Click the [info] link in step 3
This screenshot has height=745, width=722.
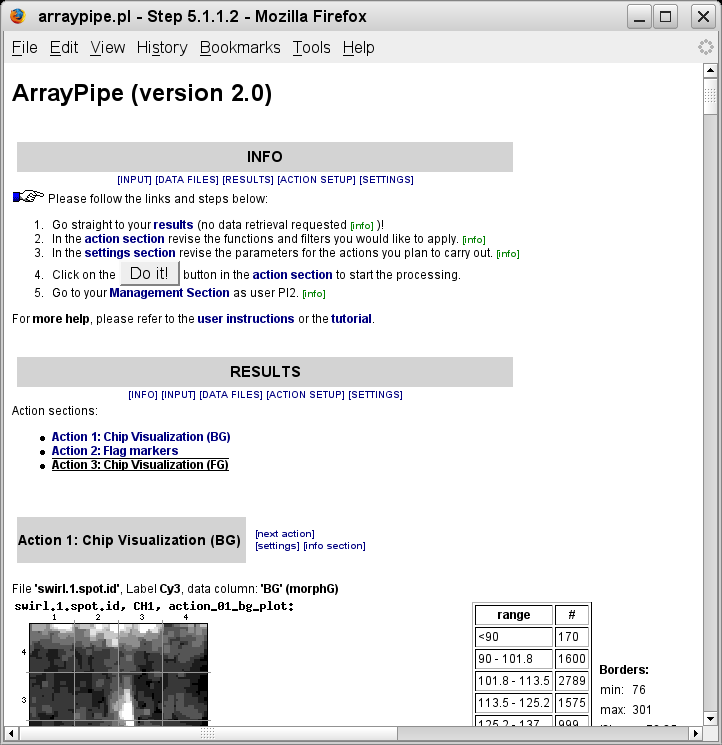[508, 254]
